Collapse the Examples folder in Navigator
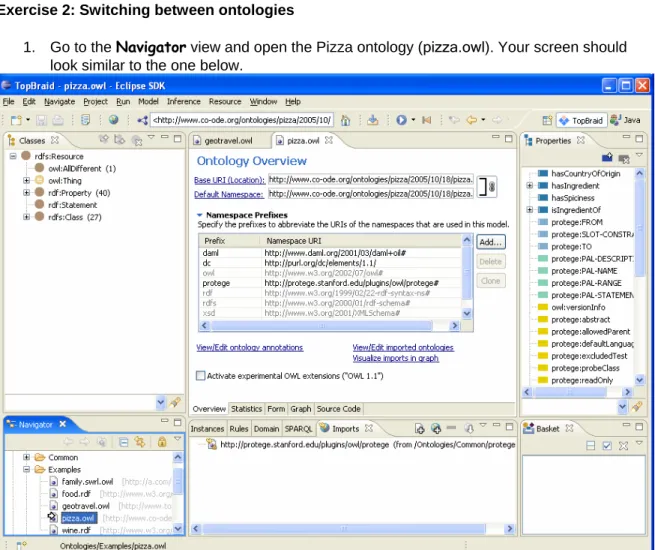 pos(26,469)
